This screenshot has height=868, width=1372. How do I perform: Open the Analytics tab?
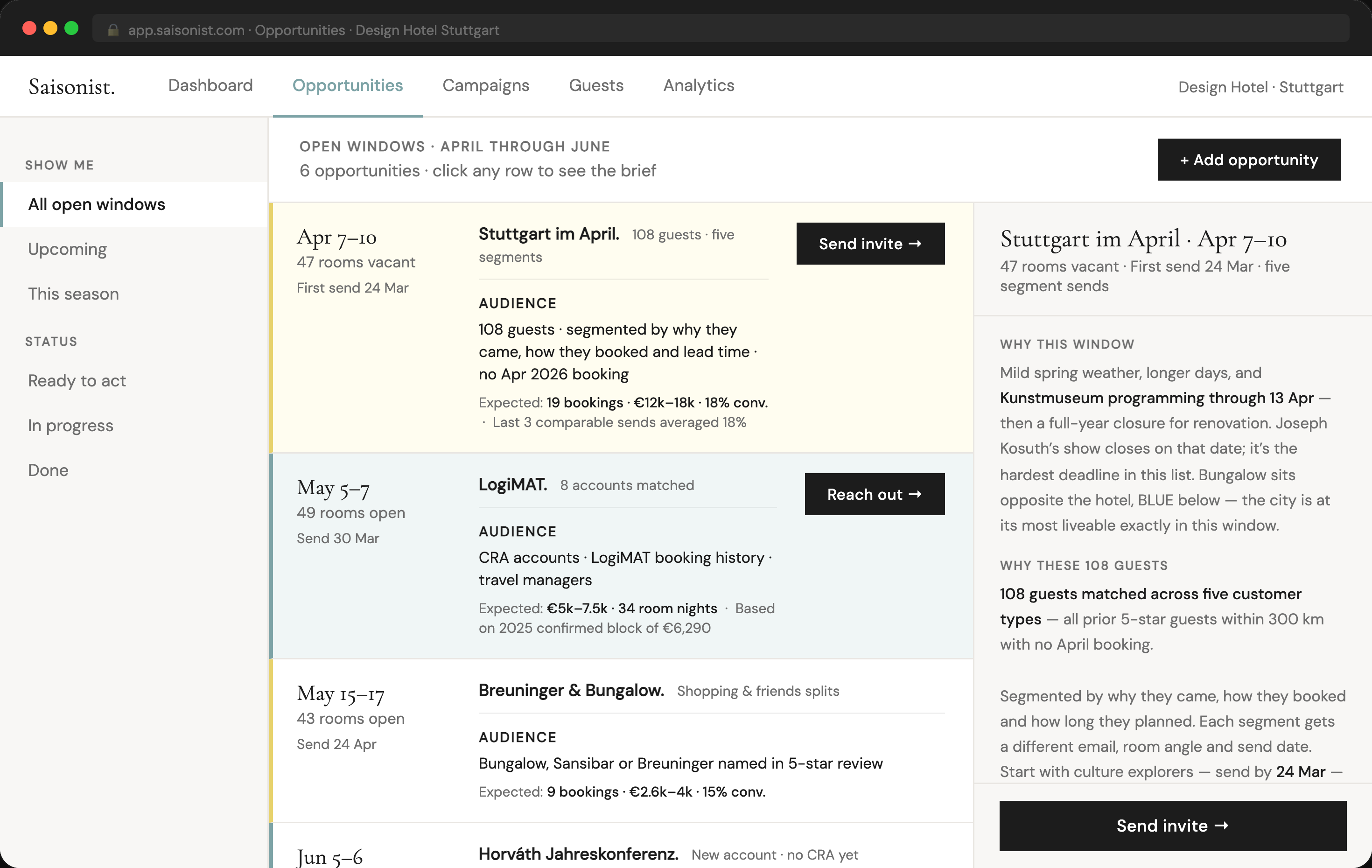point(699,85)
